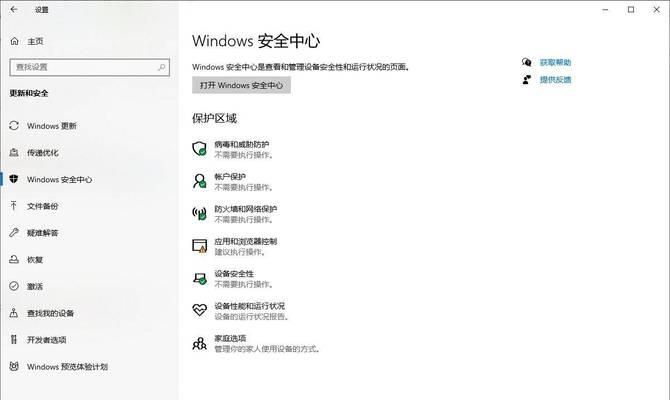Click the back arrow in title bar

click(x=14, y=9)
